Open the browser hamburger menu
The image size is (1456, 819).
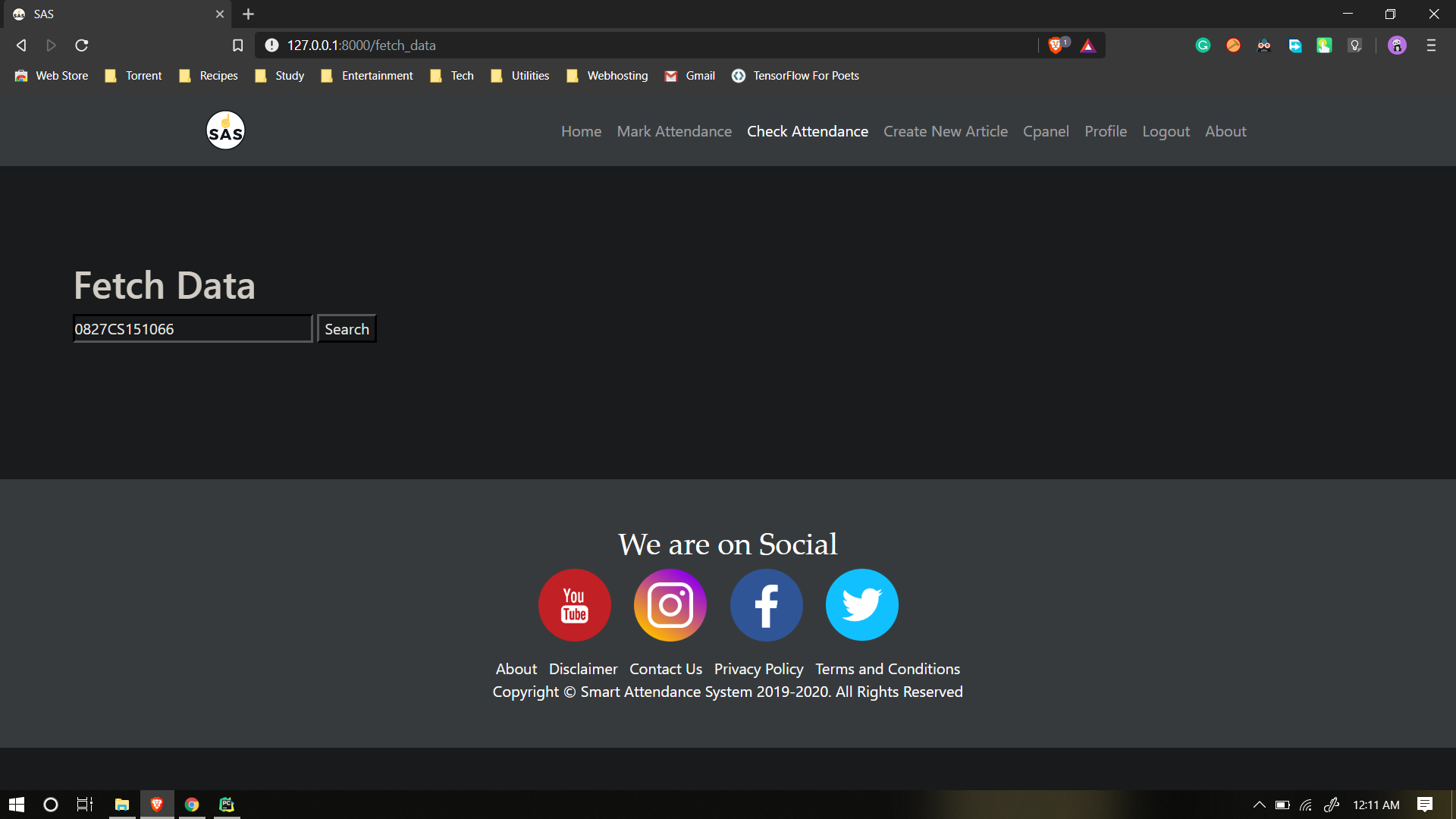point(1431,45)
